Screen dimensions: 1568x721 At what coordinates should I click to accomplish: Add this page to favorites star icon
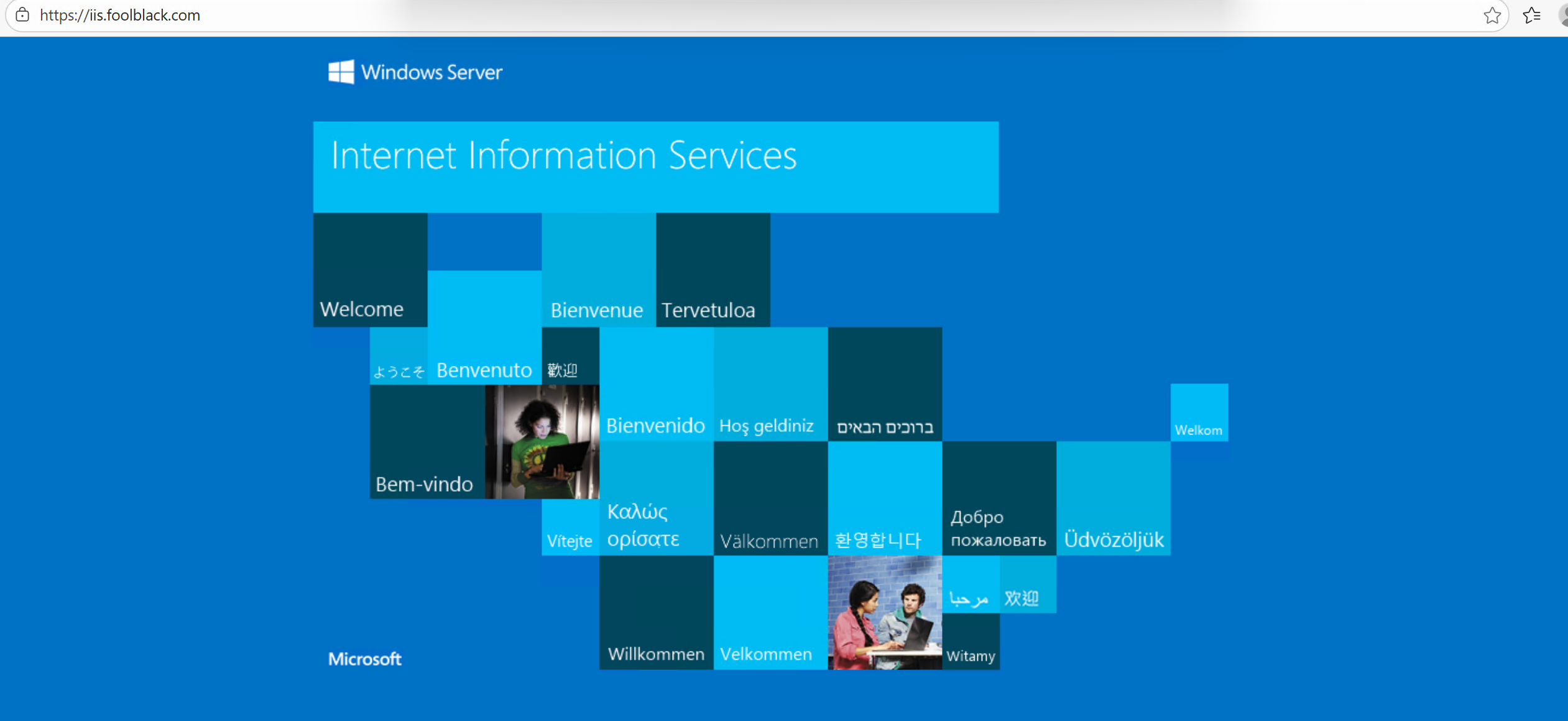pyautogui.click(x=1492, y=15)
